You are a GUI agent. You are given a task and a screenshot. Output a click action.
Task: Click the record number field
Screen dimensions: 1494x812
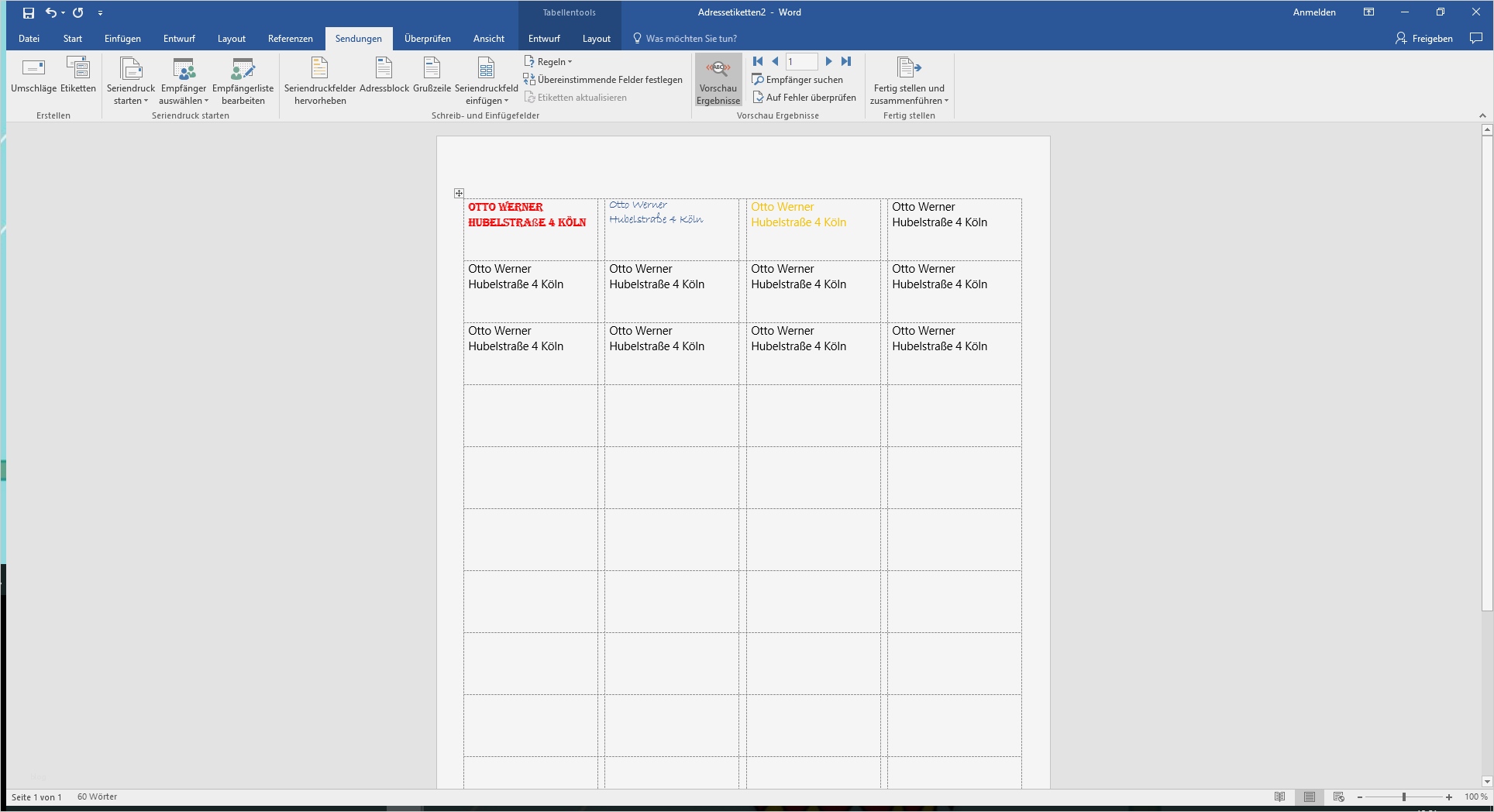(802, 61)
